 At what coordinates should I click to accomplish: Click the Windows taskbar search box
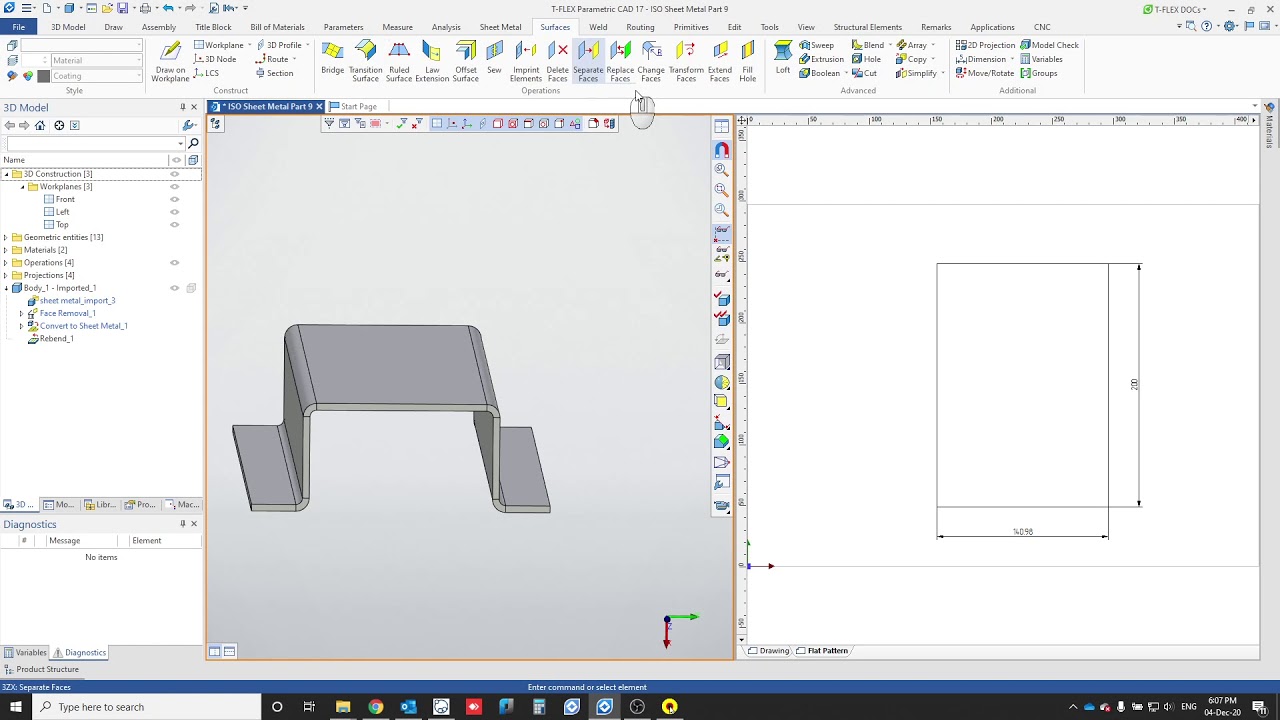[146, 707]
